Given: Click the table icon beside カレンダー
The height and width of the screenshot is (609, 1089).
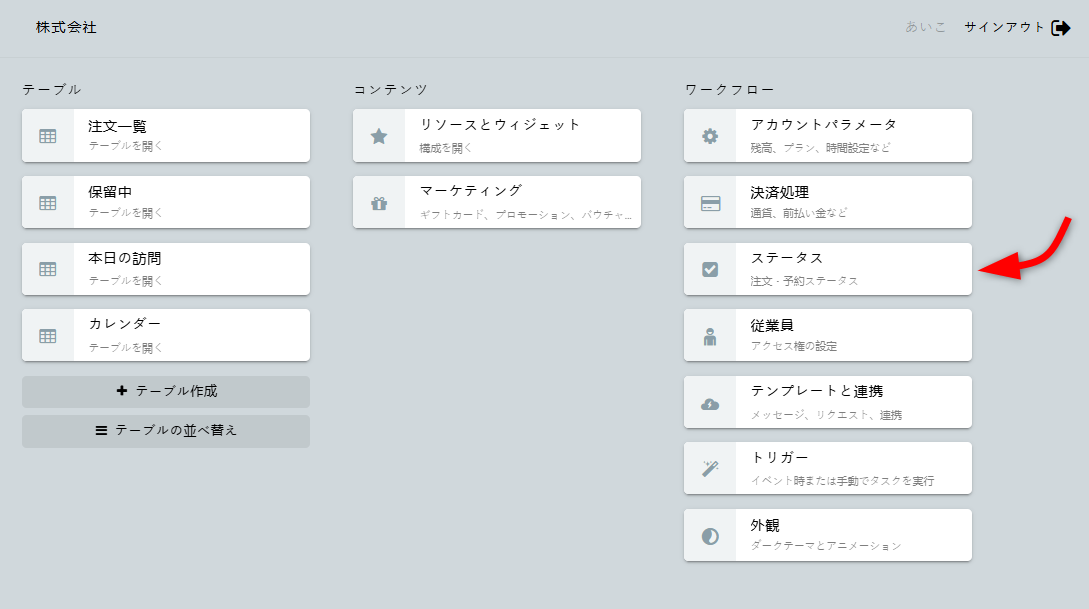Looking at the screenshot, I should [48, 336].
